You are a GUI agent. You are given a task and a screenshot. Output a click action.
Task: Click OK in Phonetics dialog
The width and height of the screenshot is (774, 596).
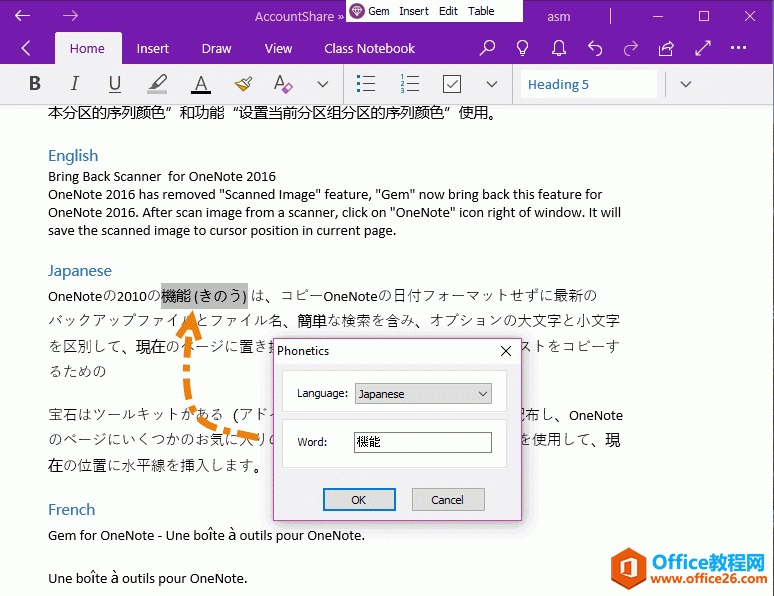(358, 500)
